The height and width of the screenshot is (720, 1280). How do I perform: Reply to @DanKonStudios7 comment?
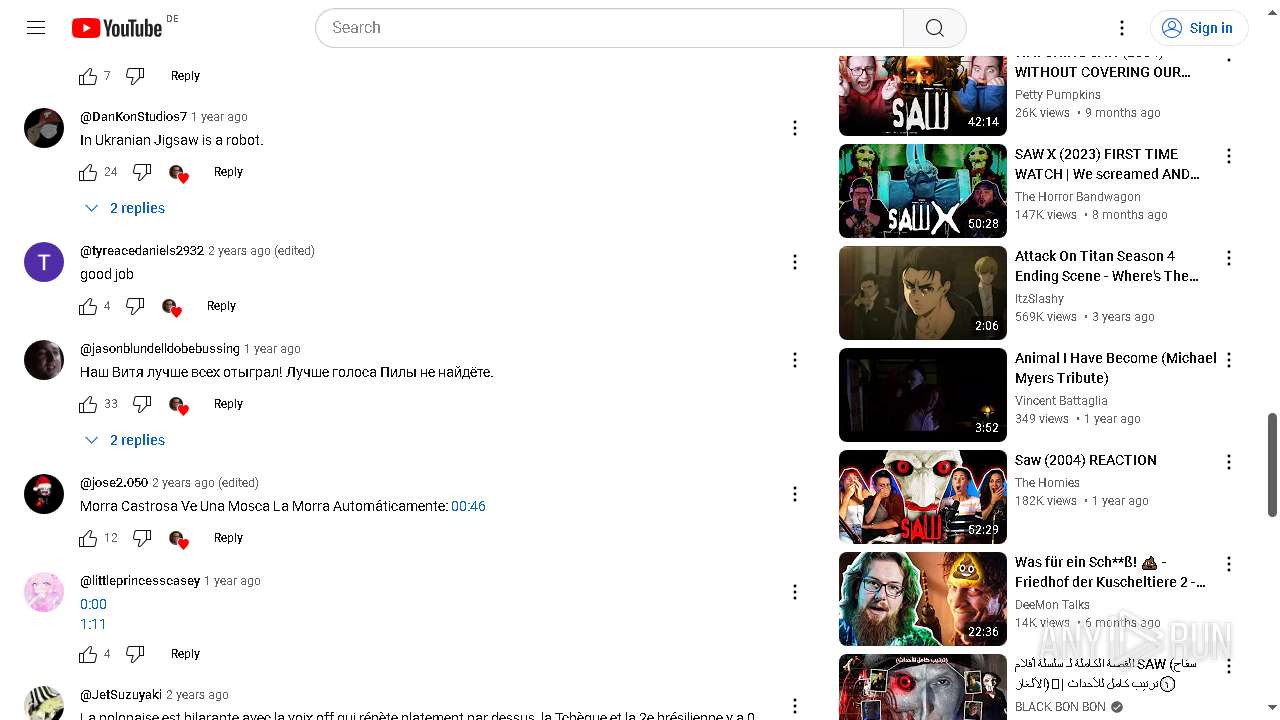coord(228,172)
